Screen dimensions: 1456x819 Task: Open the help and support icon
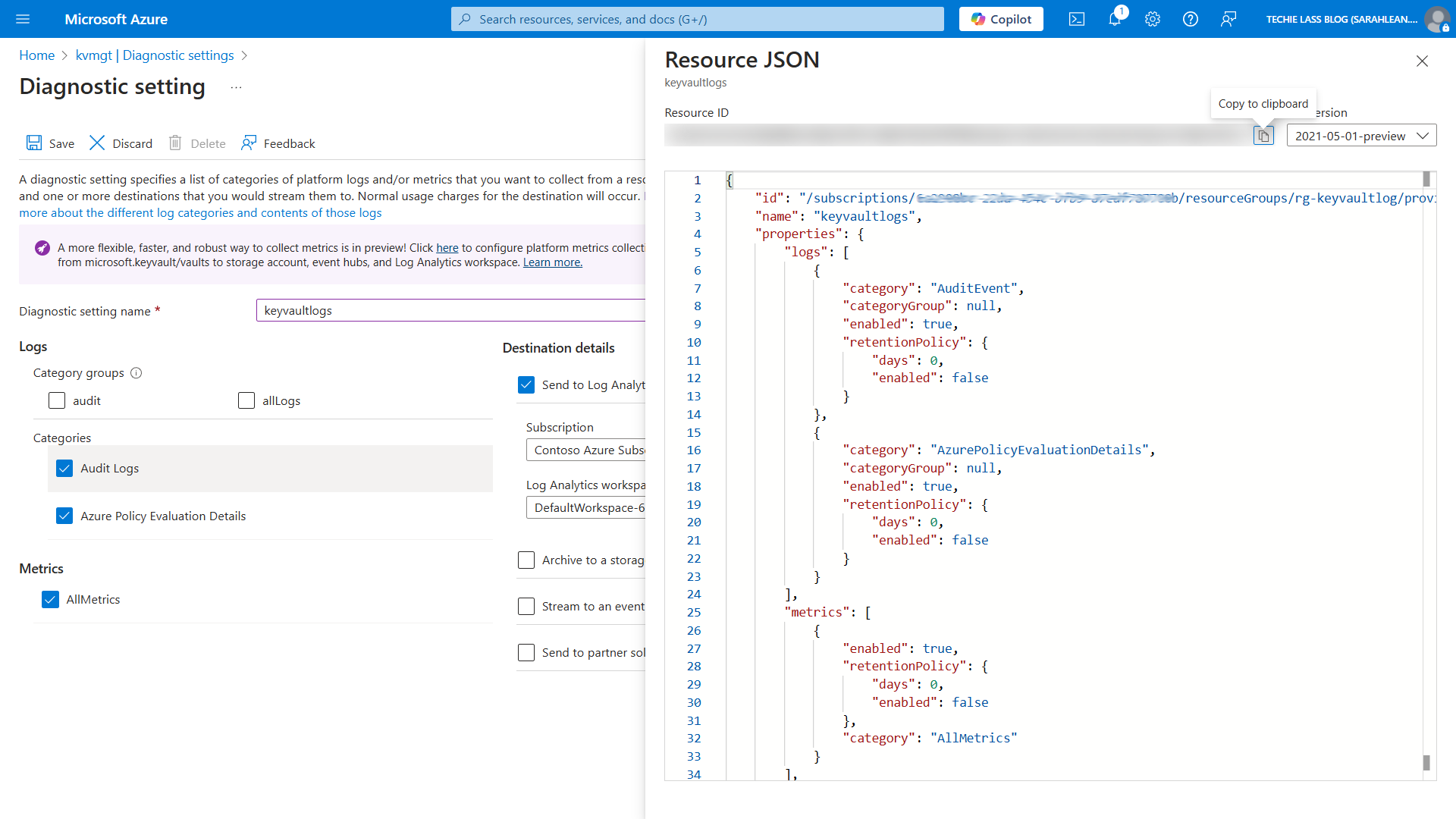coord(1190,19)
